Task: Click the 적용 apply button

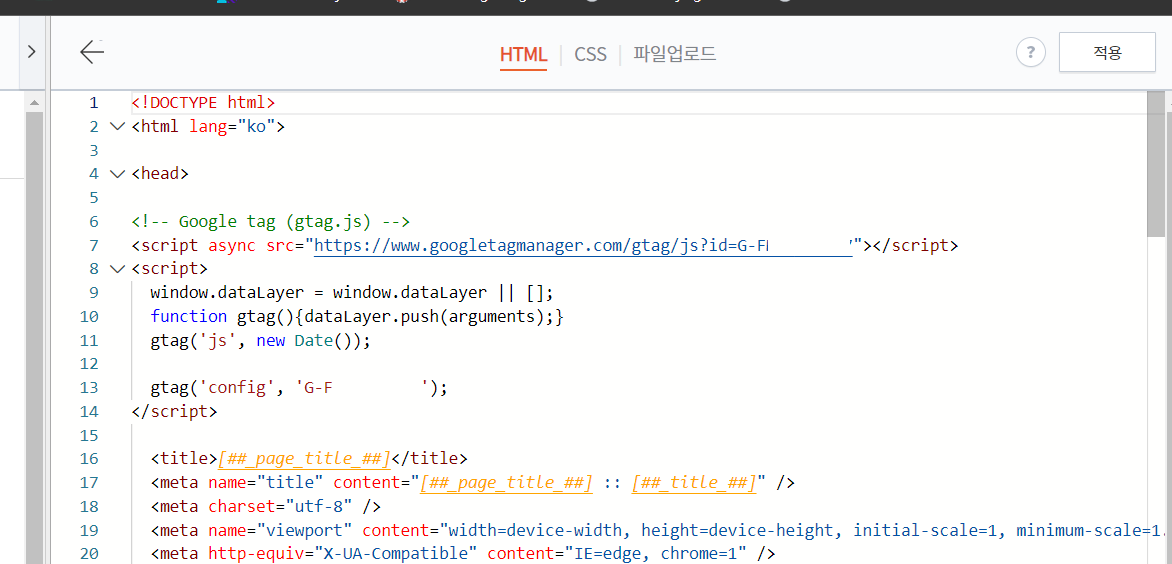Action: pos(1107,52)
